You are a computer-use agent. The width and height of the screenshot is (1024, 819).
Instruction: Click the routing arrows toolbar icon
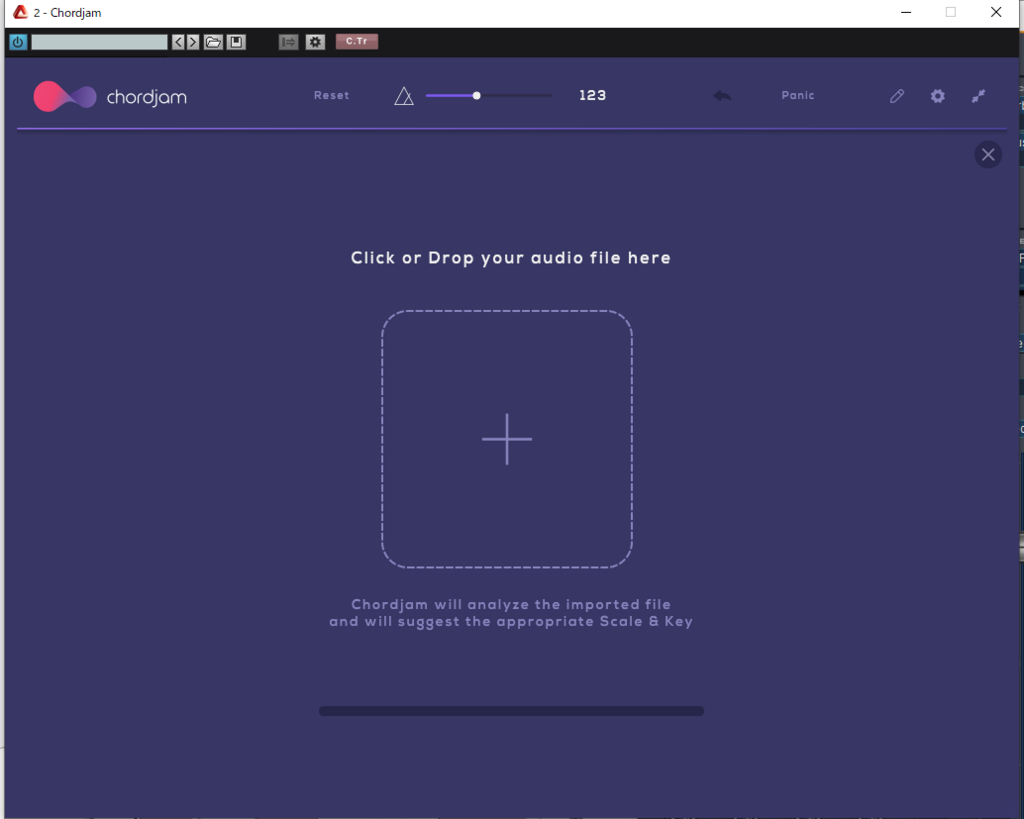(288, 42)
